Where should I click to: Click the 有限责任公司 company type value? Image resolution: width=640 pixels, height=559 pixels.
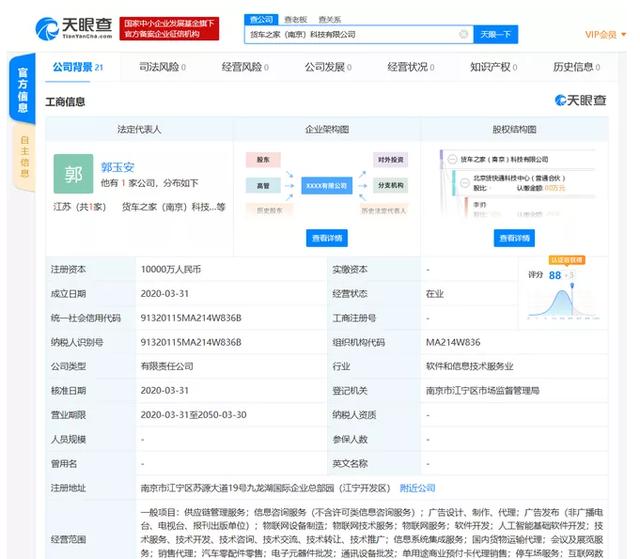pos(167,366)
